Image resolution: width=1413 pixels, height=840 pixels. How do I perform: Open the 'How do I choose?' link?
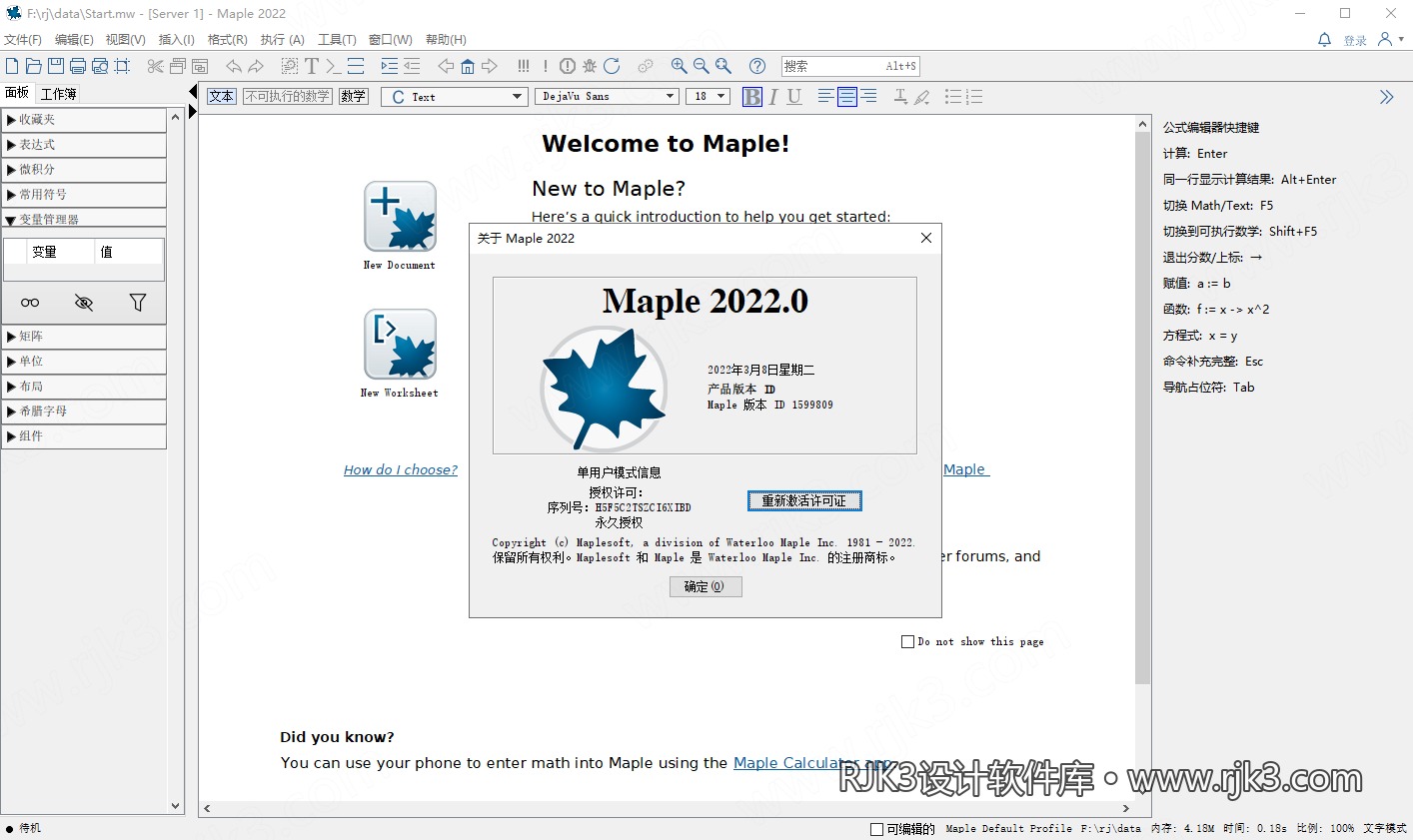(401, 469)
